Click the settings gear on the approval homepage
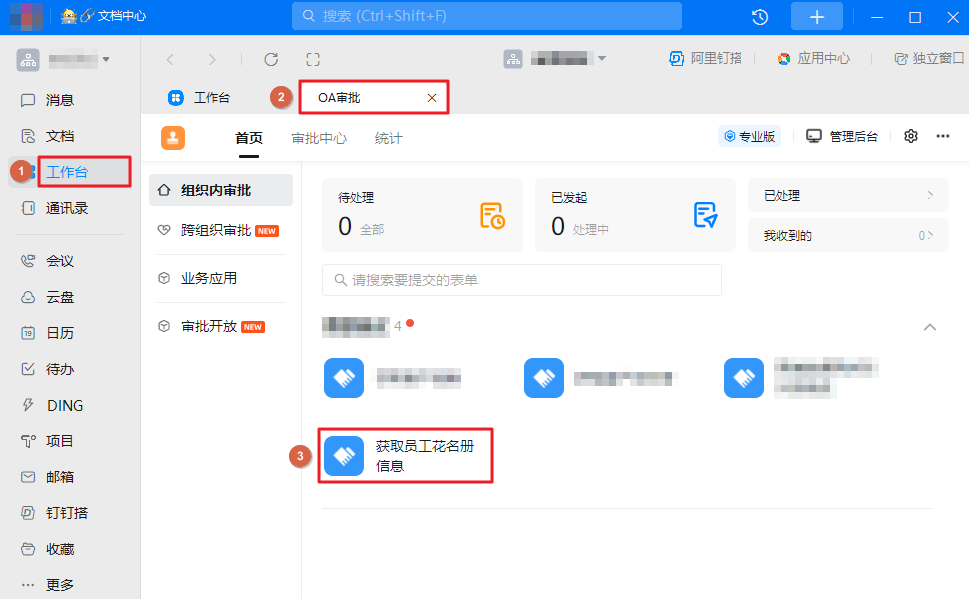The height and width of the screenshot is (599, 969). 909,137
